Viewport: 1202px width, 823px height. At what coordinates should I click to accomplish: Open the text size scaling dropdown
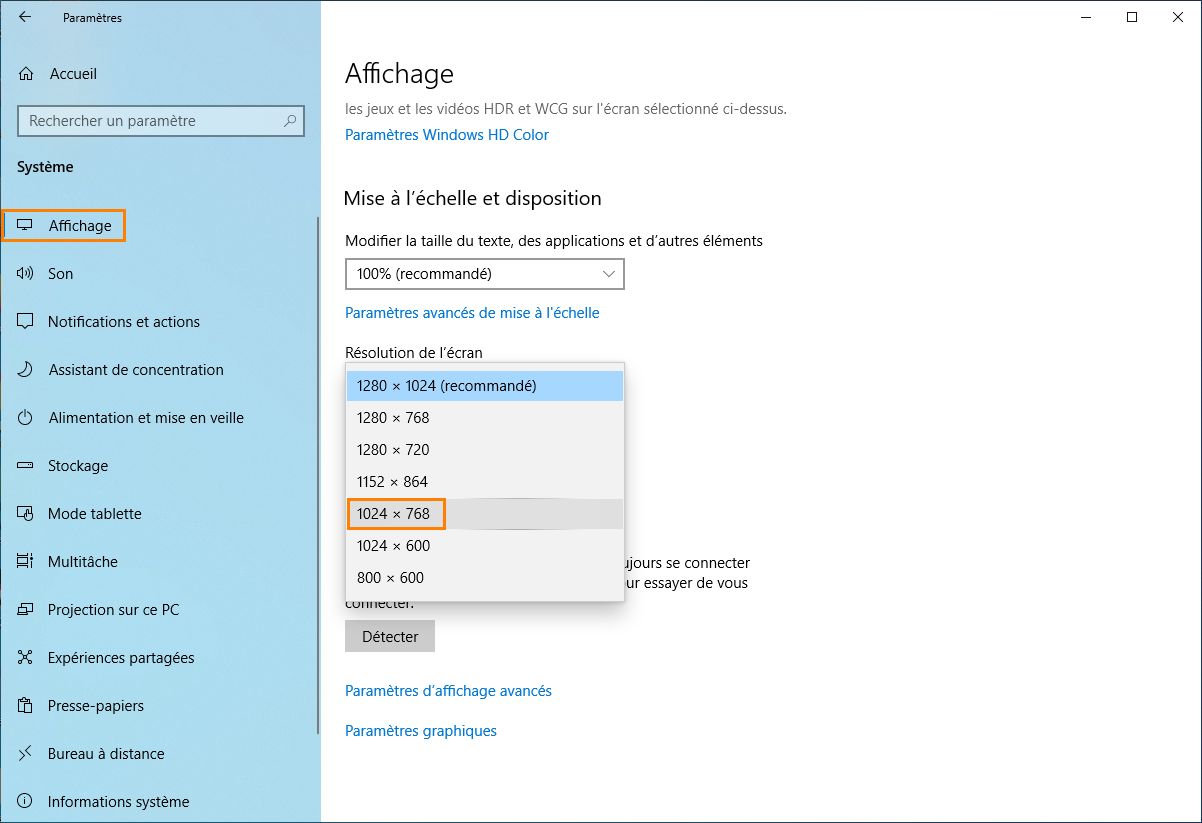(484, 273)
